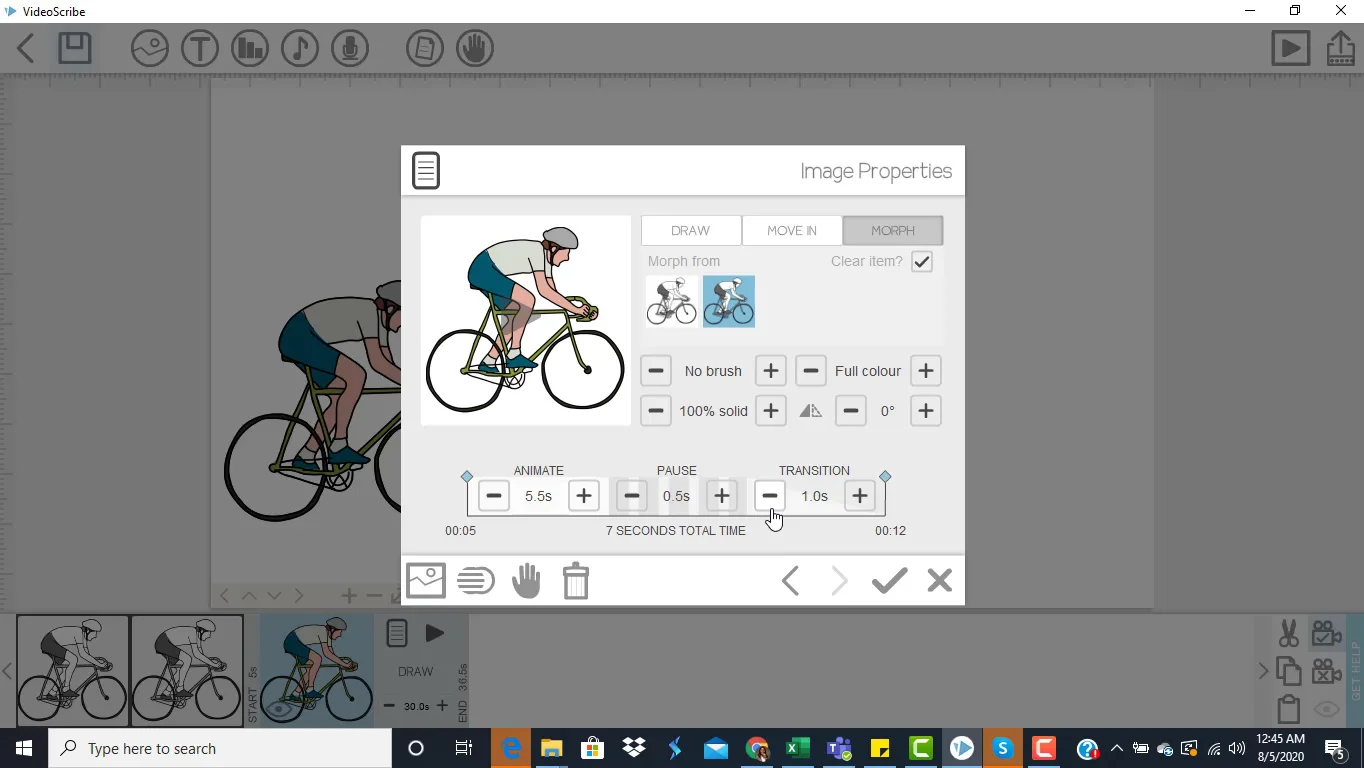The width and height of the screenshot is (1364, 768).
Task: Click the save project icon
Action: point(75,48)
